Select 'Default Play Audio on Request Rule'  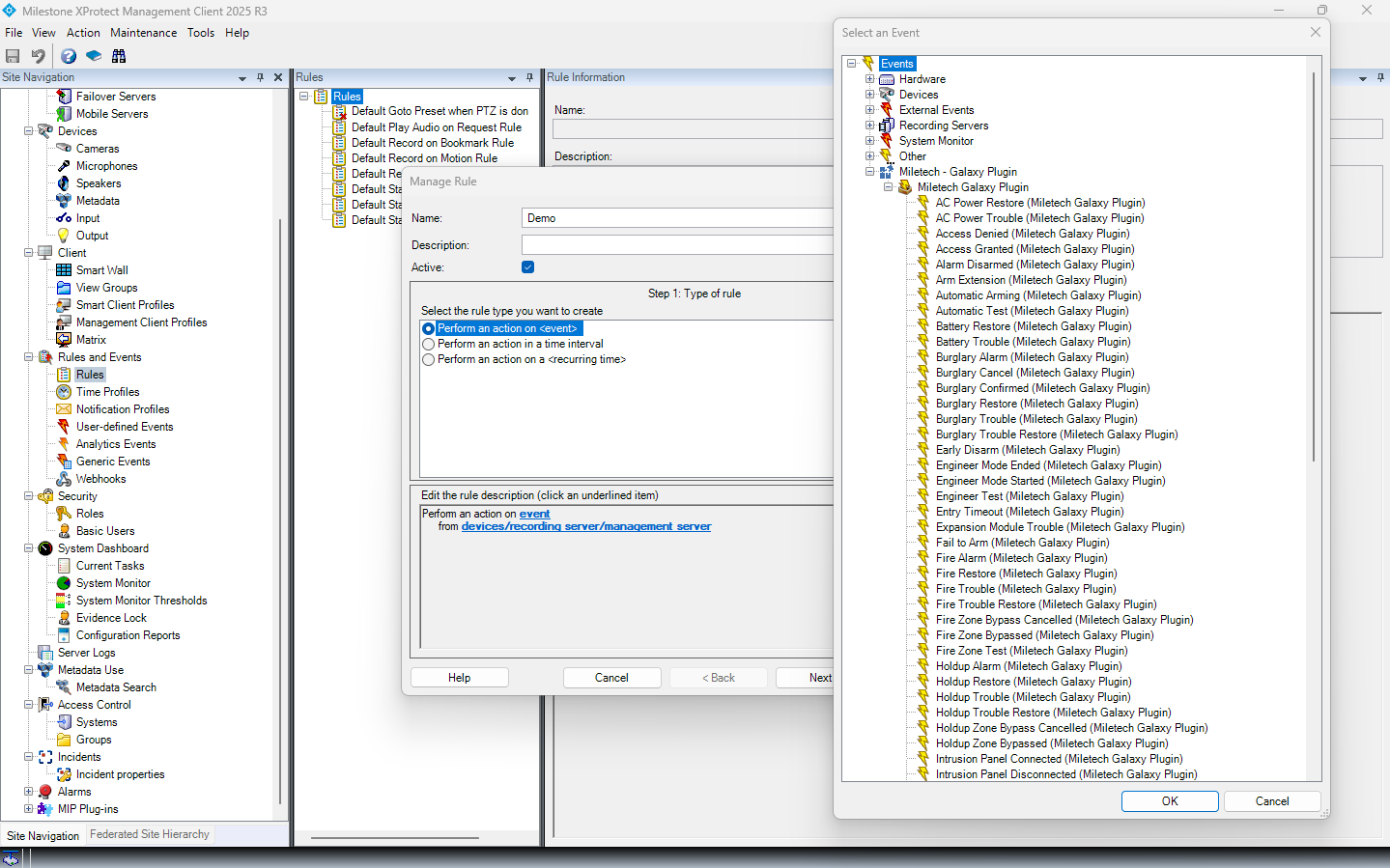pyautogui.click(x=437, y=127)
